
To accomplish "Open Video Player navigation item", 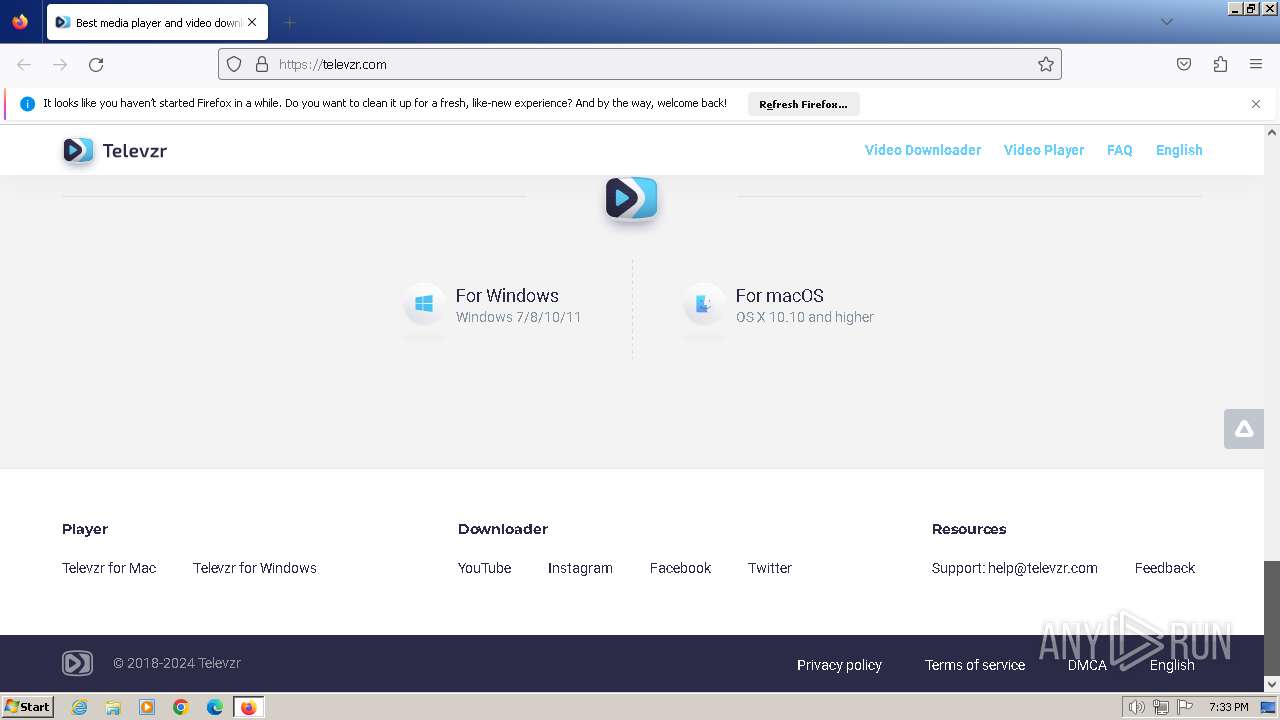I will coord(1044,150).
